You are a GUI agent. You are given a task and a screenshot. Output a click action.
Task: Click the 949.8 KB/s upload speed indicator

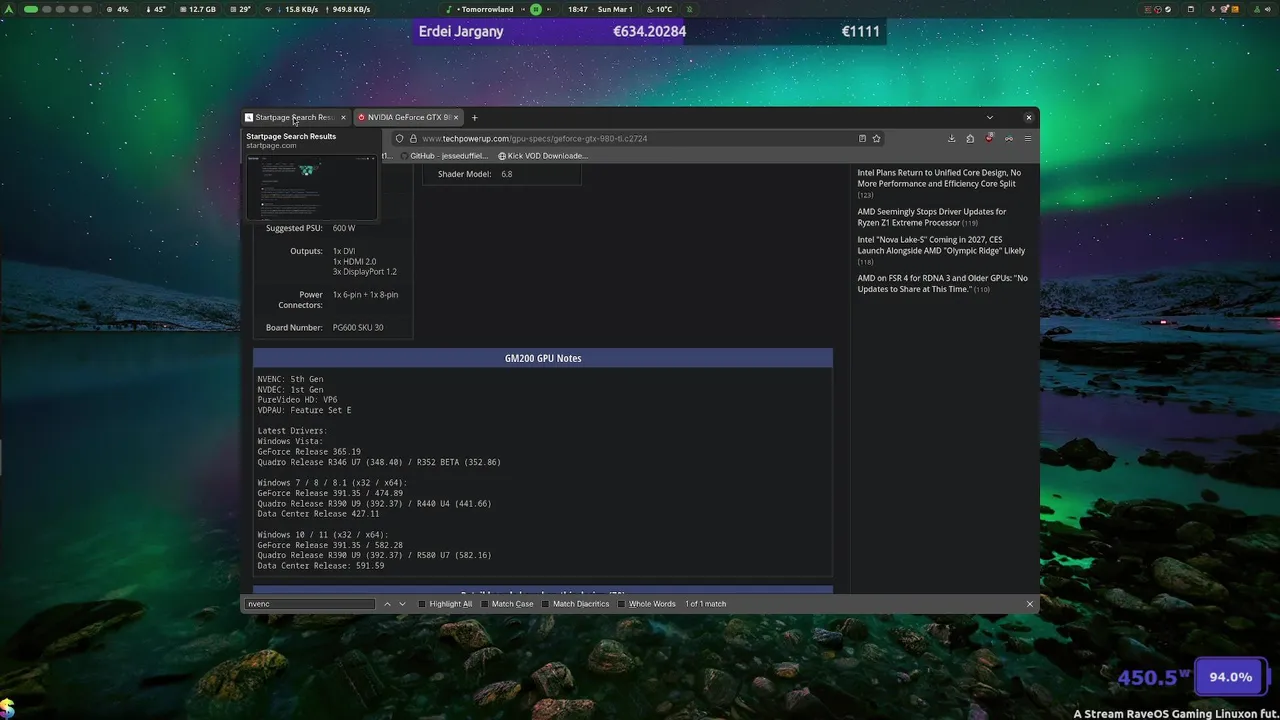pyautogui.click(x=346, y=9)
